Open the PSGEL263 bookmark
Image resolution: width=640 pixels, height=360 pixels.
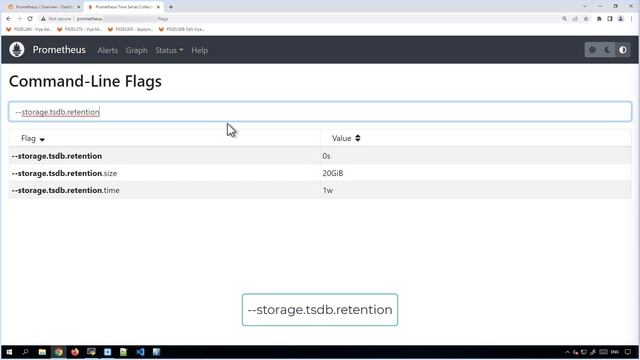click(130, 29)
